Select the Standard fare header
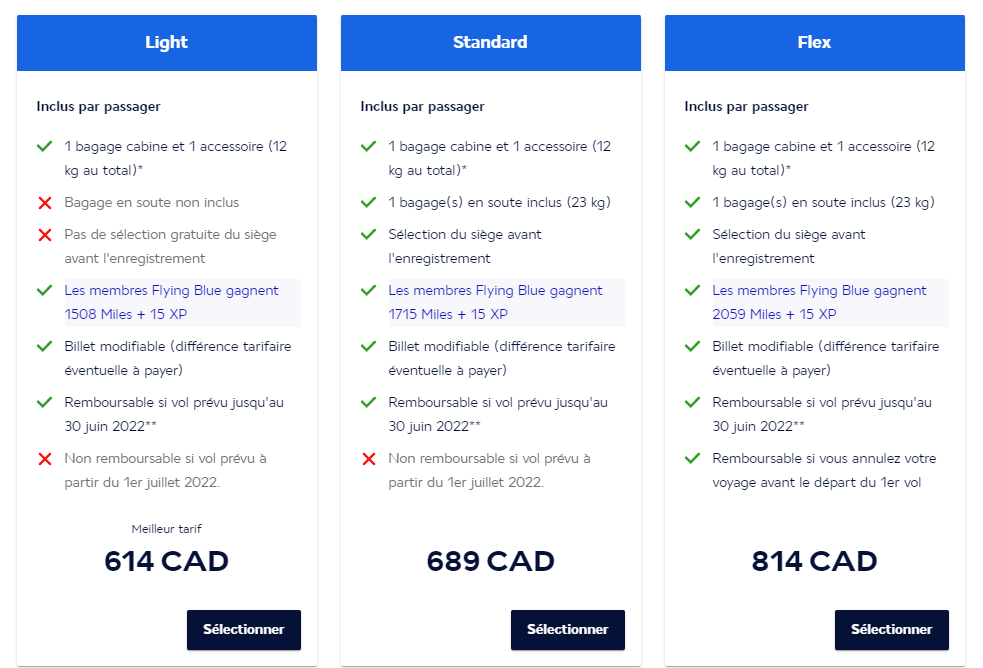 490,42
